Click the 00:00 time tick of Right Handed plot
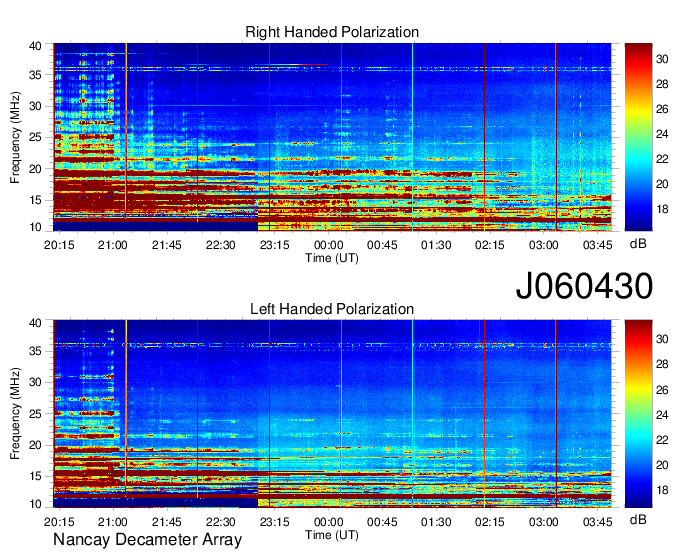 click(x=328, y=245)
